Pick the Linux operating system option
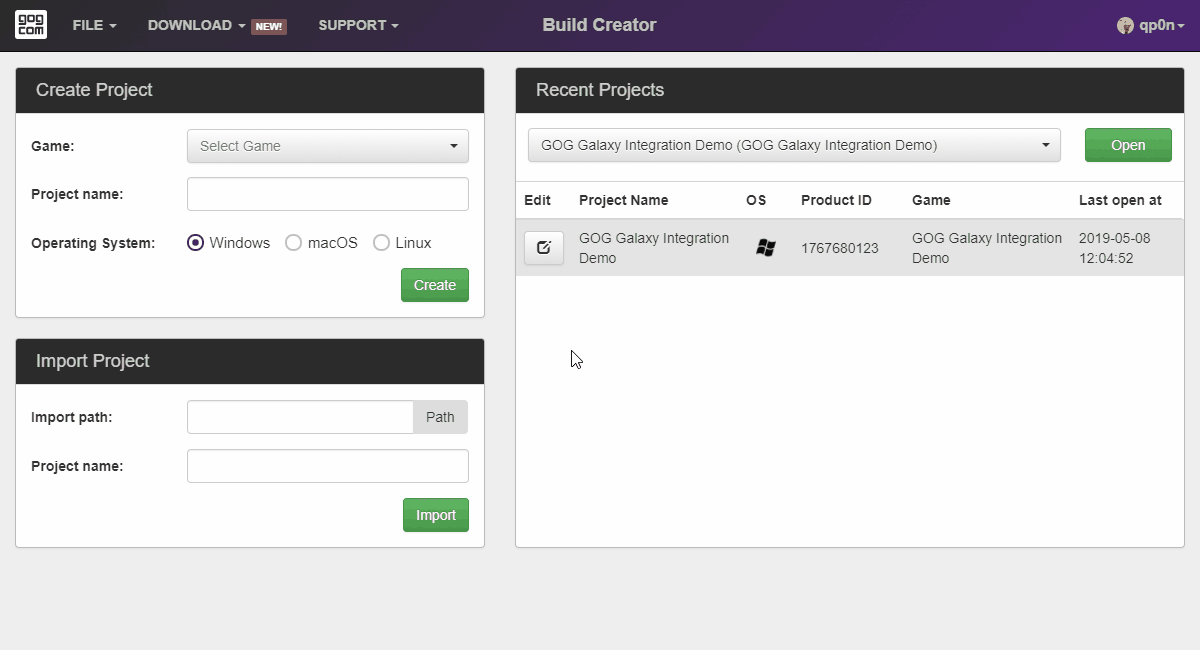 pos(381,243)
